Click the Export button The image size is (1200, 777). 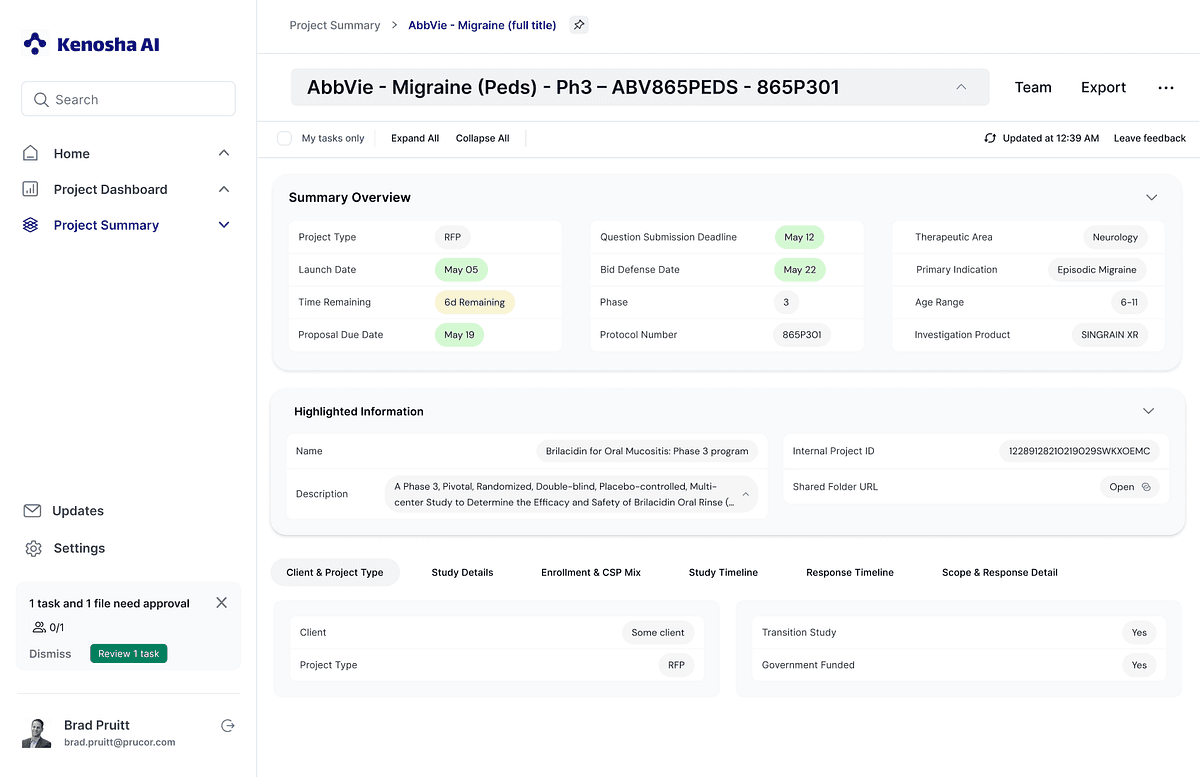pyautogui.click(x=1104, y=88)
